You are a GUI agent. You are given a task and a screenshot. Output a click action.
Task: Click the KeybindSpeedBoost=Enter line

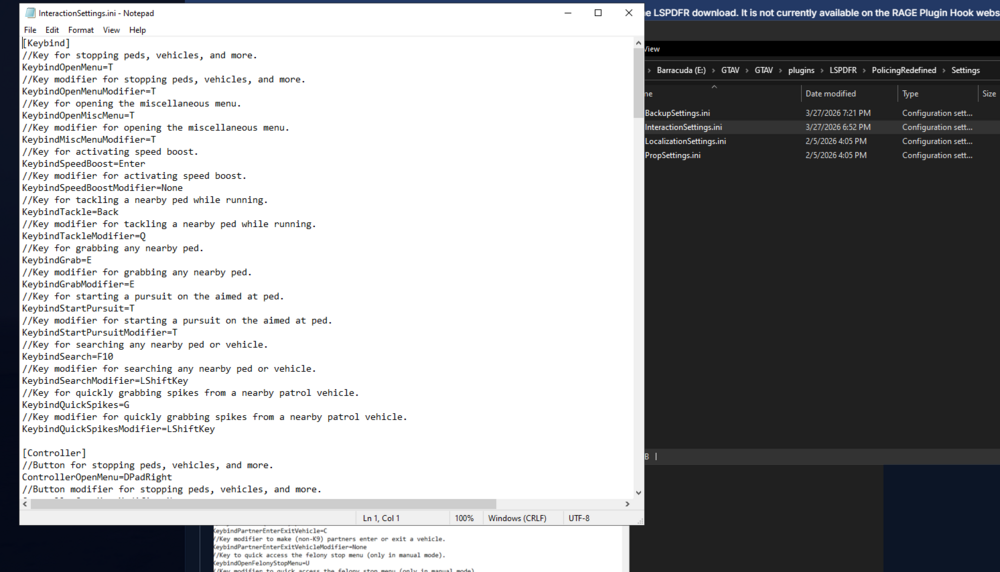point(84,163)
